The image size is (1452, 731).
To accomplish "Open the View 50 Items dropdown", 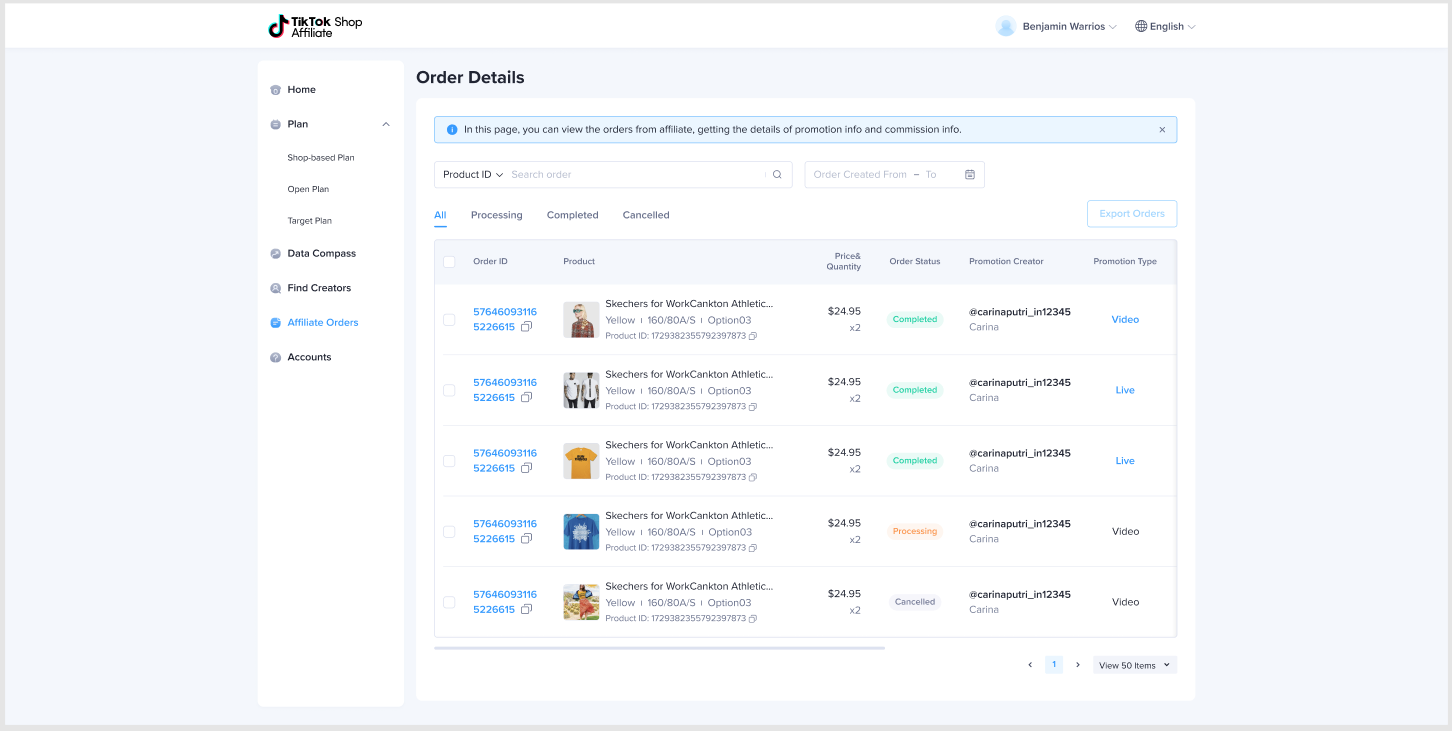I will (1135, 665).
